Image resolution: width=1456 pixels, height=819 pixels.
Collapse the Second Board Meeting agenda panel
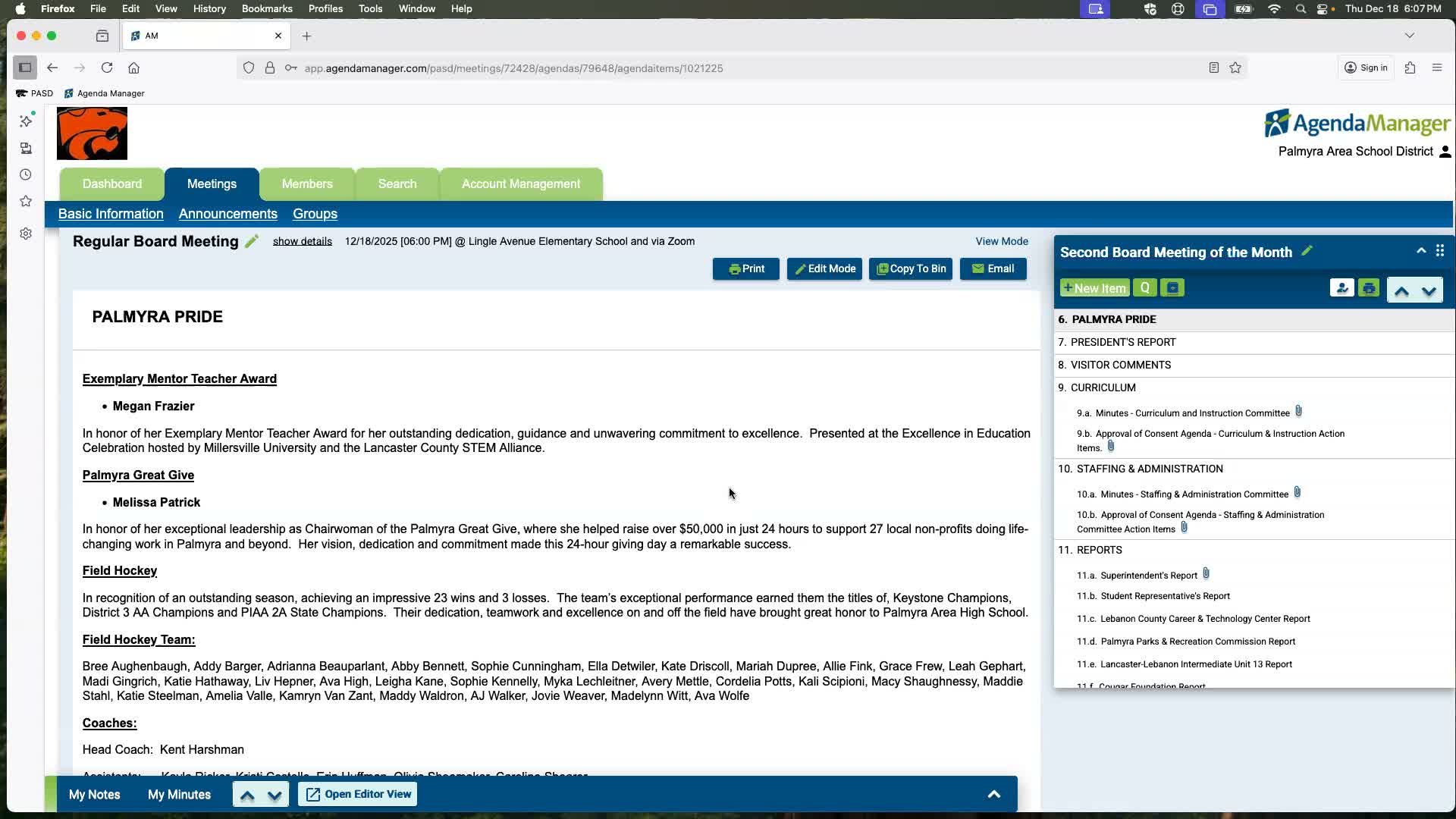coord(1421,251)
